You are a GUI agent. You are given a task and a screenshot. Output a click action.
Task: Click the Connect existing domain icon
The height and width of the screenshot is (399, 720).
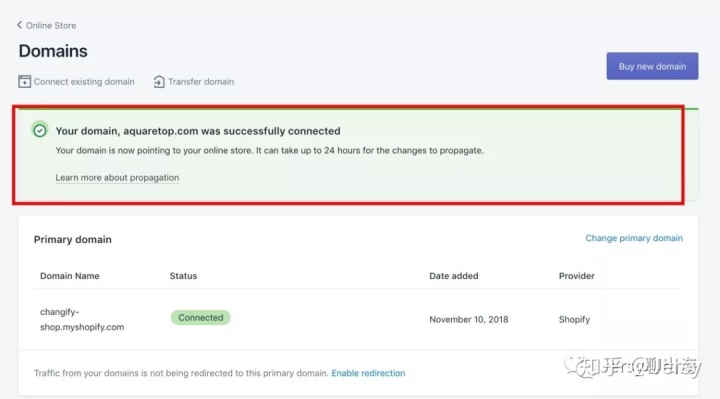(x=24, y=81)
